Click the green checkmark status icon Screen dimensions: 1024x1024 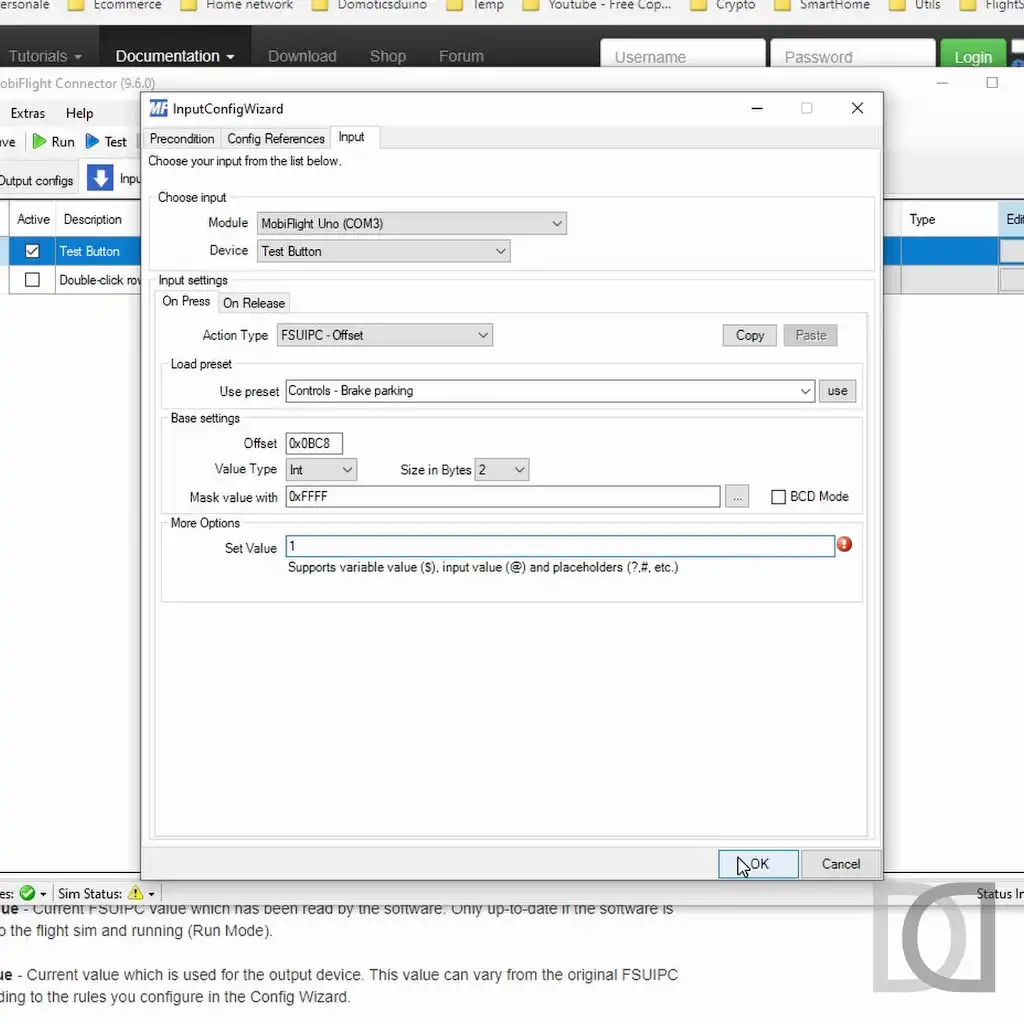coord(27,893)
